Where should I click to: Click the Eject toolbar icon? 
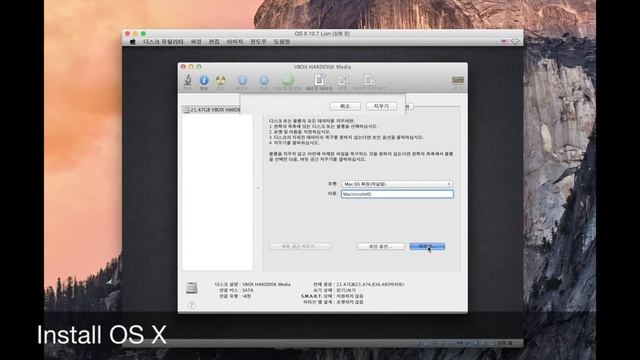264,80
